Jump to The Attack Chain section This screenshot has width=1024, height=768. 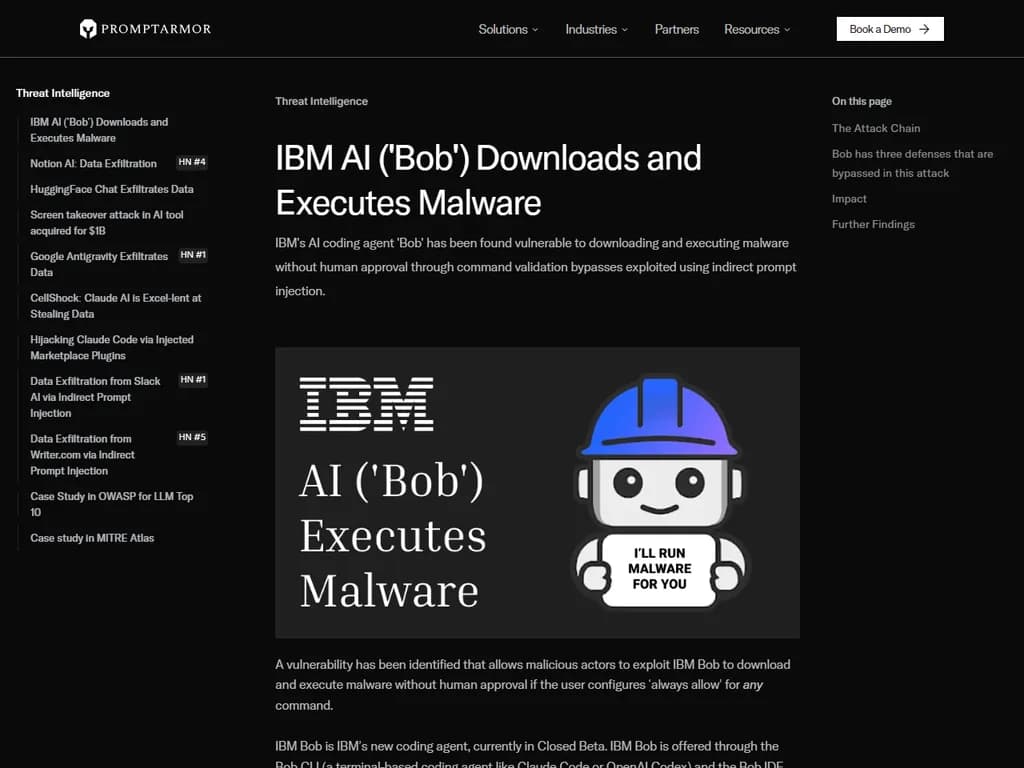click(x=876, y=128)
